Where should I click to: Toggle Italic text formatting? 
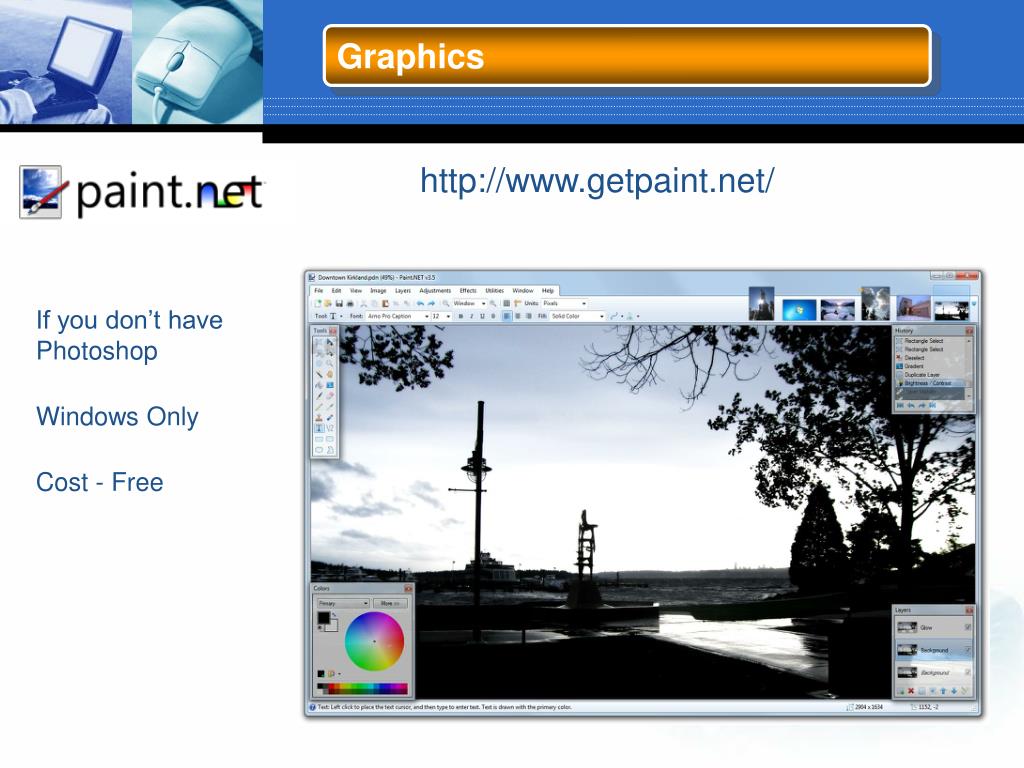(472, 316)
